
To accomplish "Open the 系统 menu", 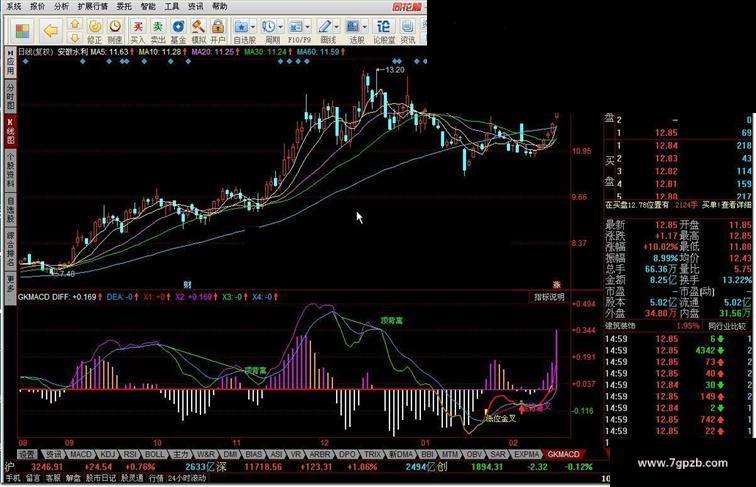I will click(14, 6).
